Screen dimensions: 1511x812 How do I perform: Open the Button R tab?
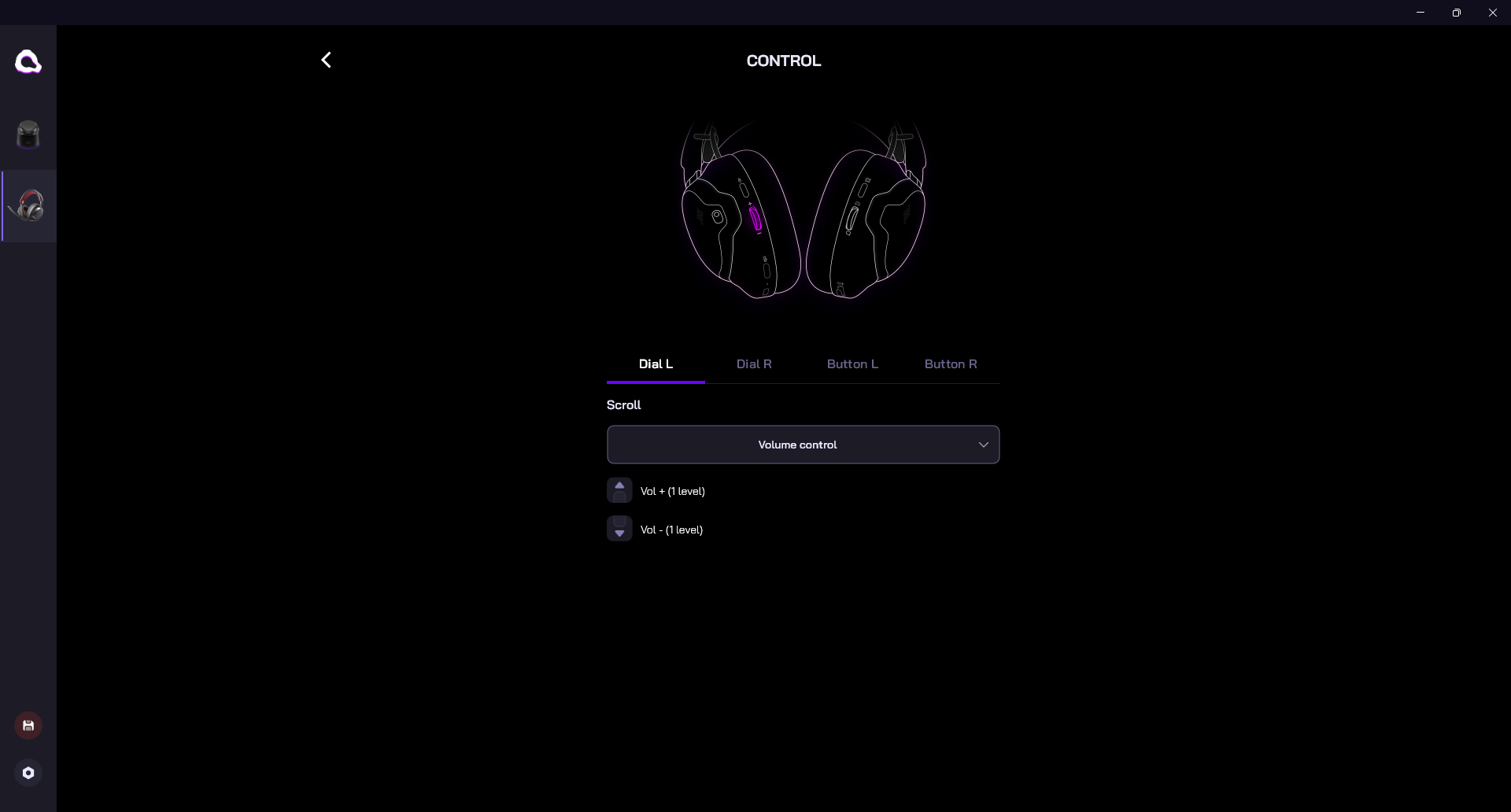pos(950,364)
